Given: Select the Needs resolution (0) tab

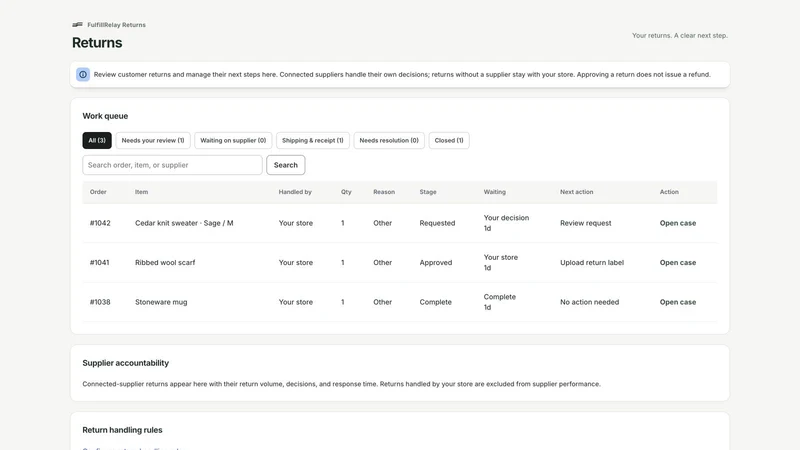Looking at the screenshot, I should point(389,140).
